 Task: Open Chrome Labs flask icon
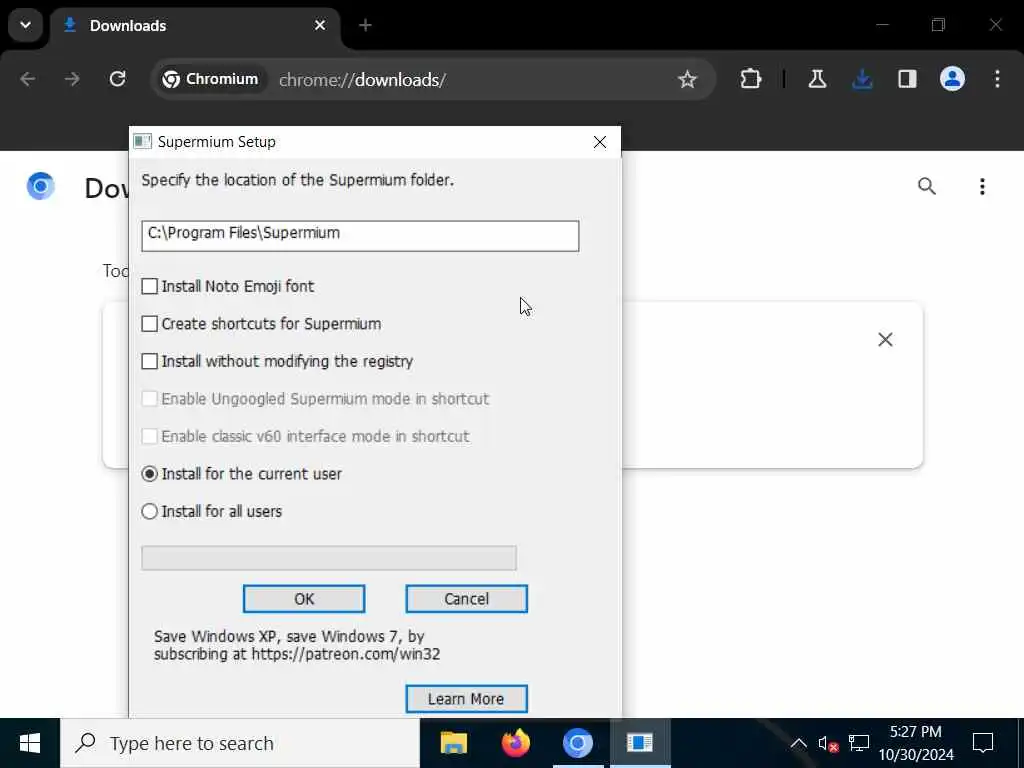817,79
